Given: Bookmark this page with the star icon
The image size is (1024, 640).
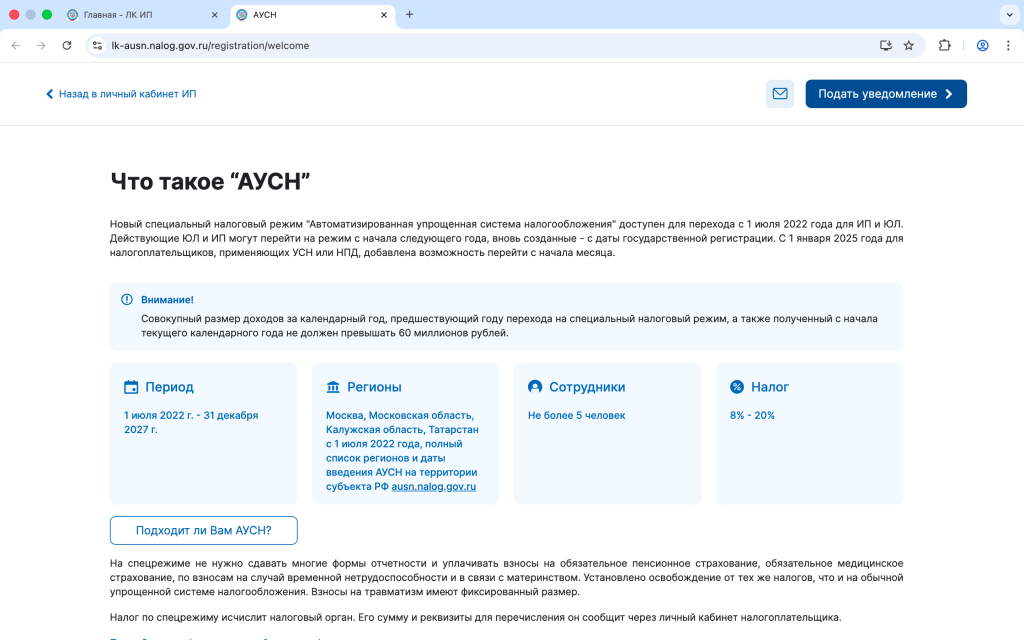Looking at the screenshot, I should pyautogui.click(x=909, y=45).
